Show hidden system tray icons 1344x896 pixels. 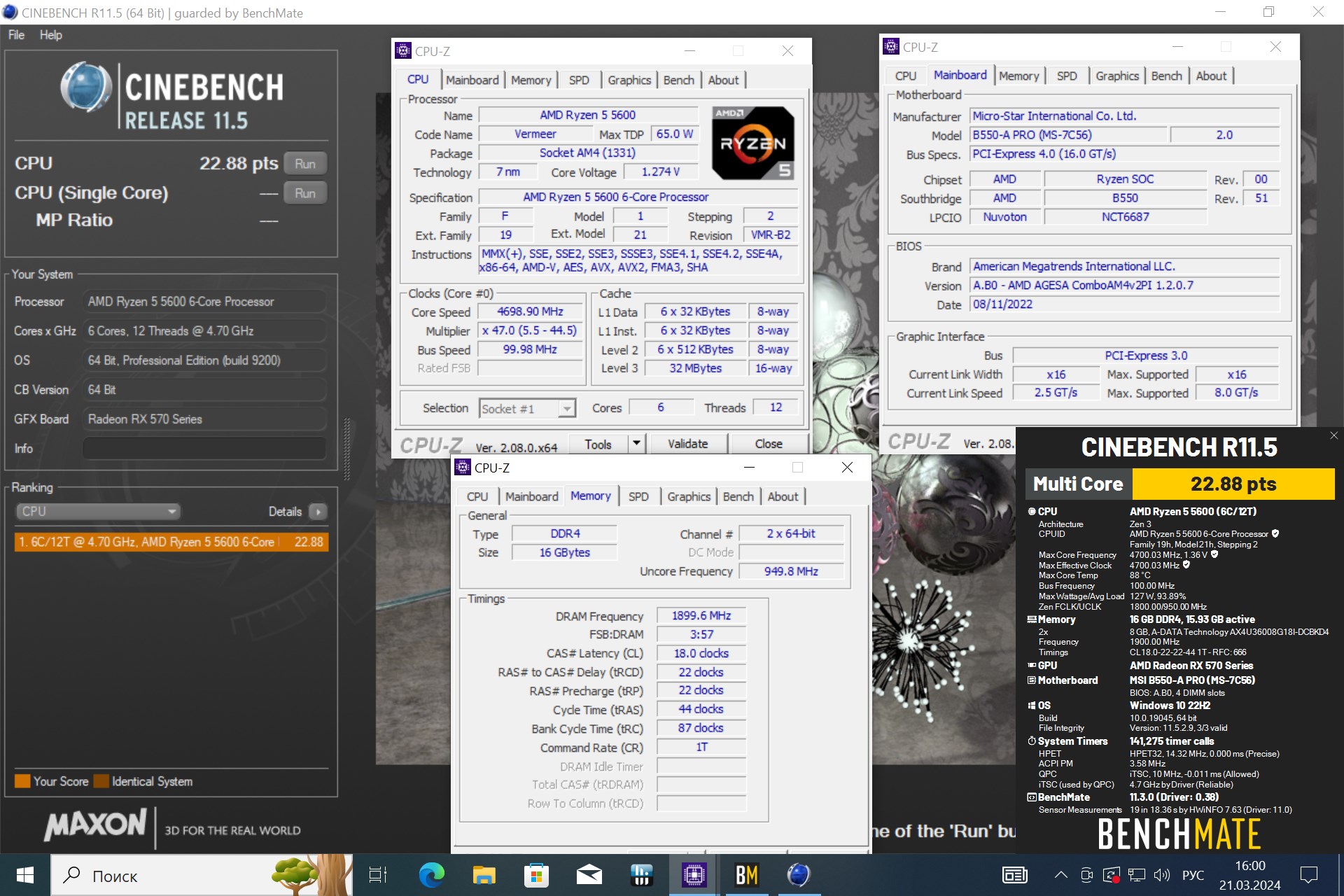[1061, 875]
